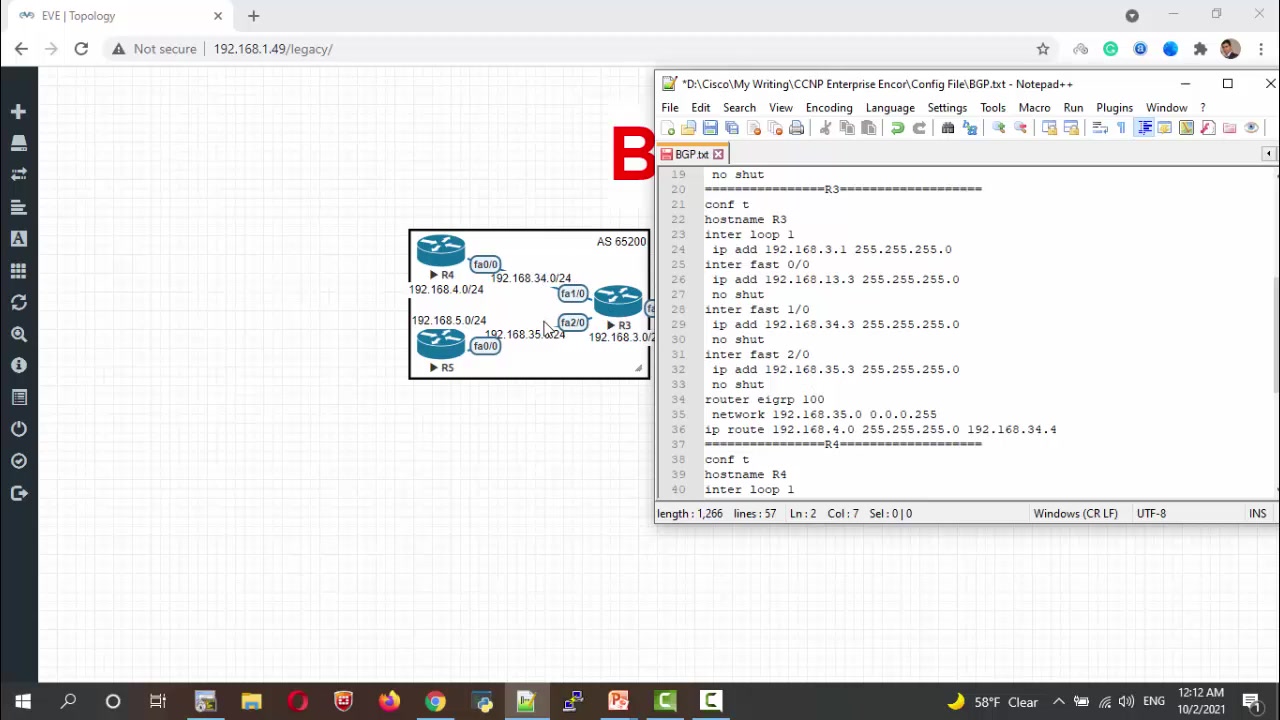The image size is (1280, 720).
Task: Bookmark this page with the star icon
Action: (1043, 49)
